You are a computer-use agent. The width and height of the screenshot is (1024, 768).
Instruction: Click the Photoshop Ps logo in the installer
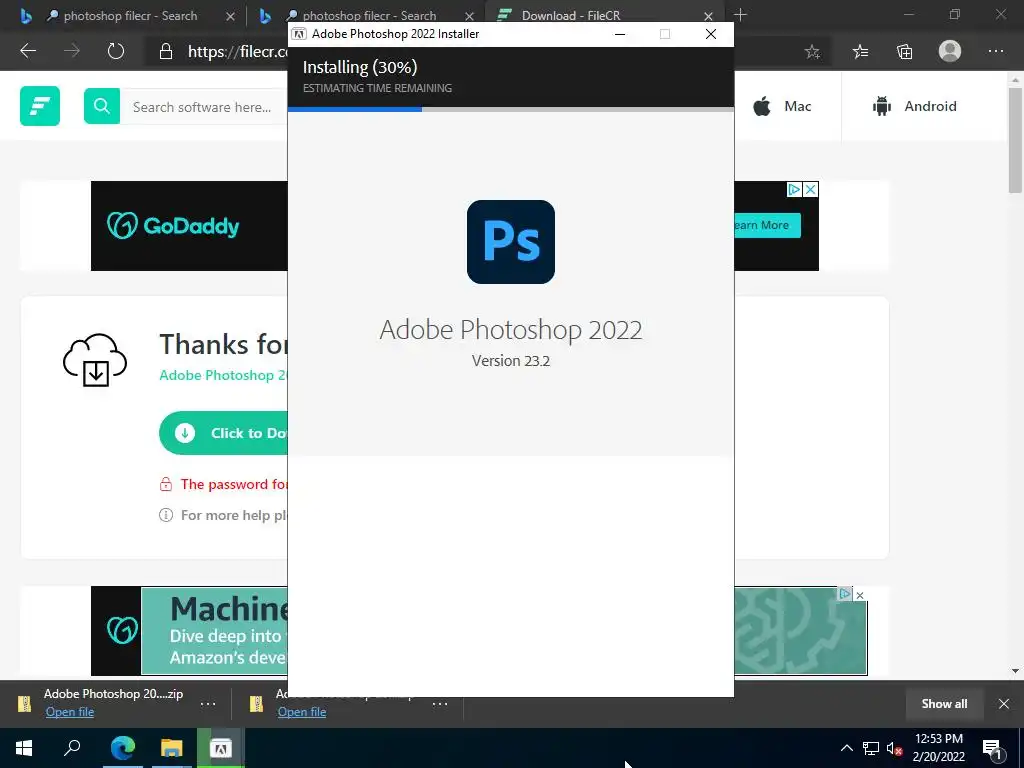pos(511,242)
